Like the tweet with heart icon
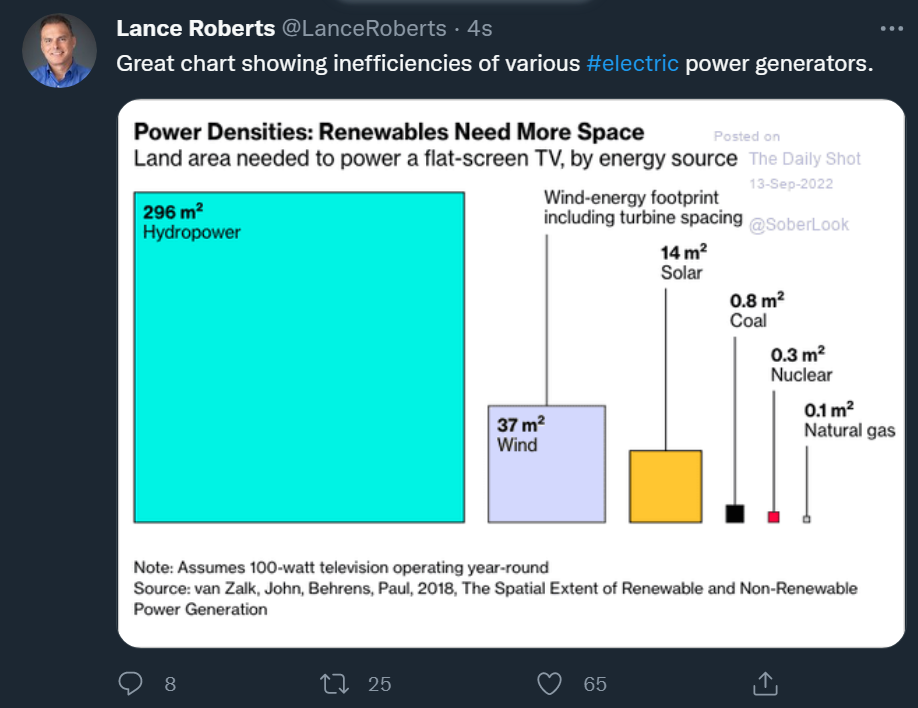918x708 pixels. 549,683
